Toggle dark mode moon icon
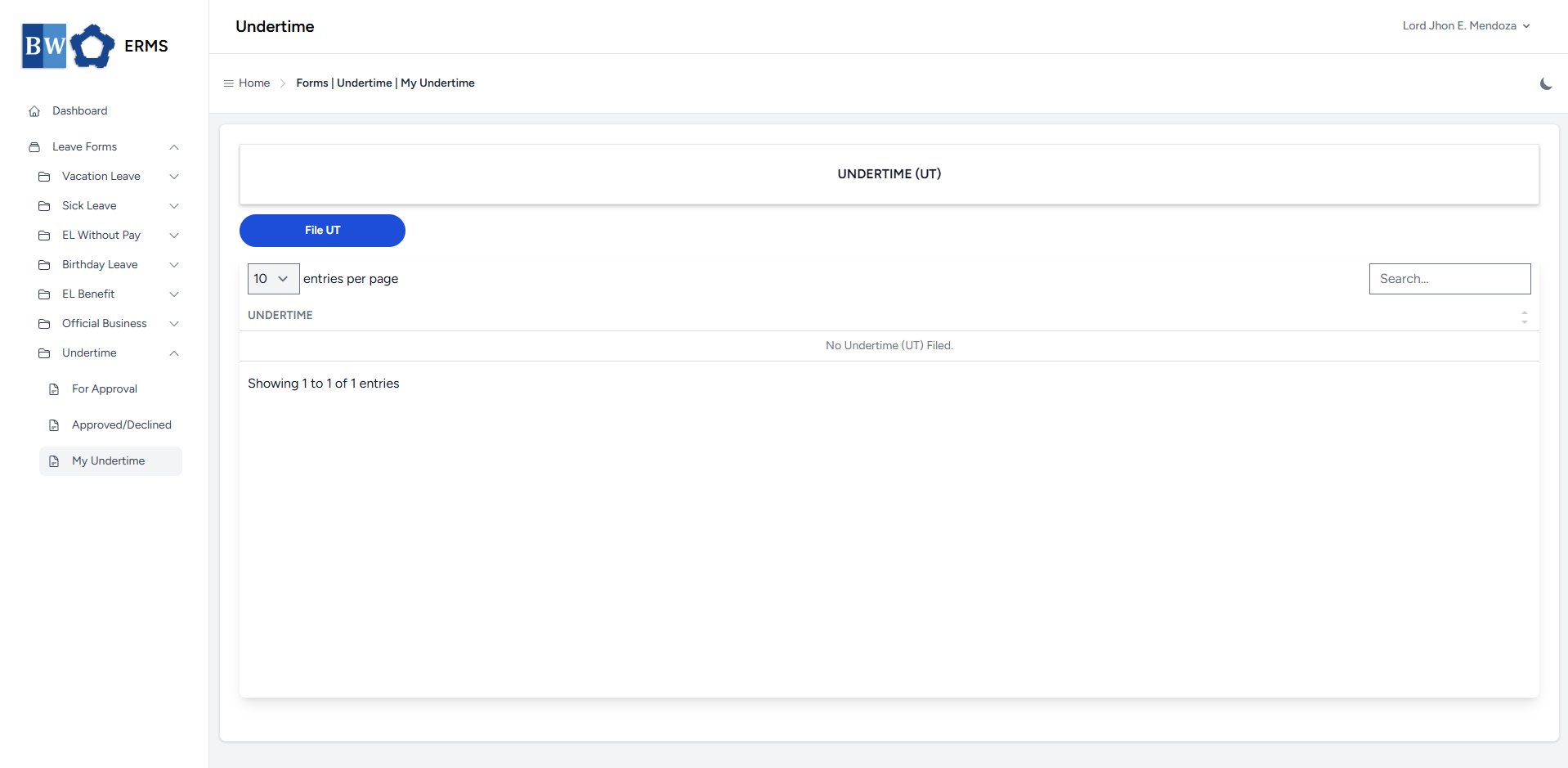The image size is (1568, 768). 1546,83
